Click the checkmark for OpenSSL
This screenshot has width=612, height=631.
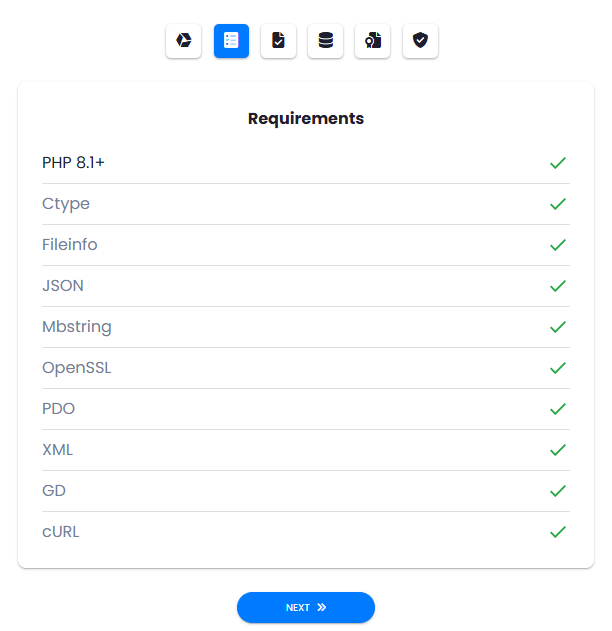point(558,368)
